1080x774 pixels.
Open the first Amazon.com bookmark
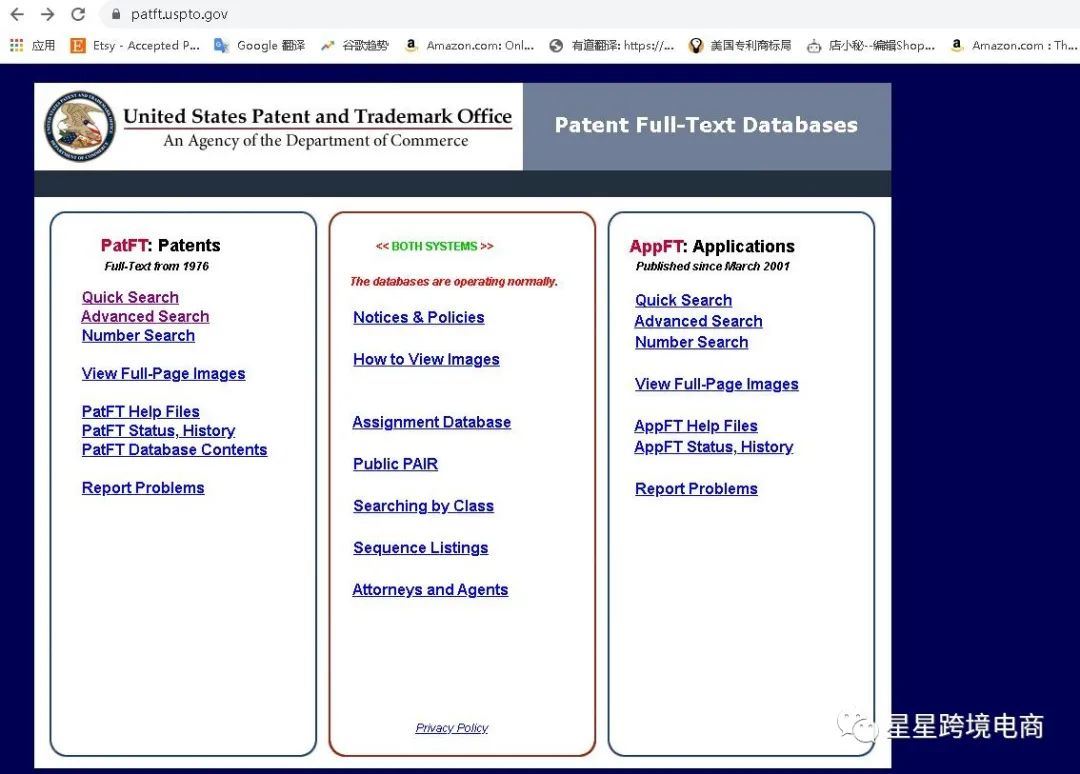tap(470, 45)
